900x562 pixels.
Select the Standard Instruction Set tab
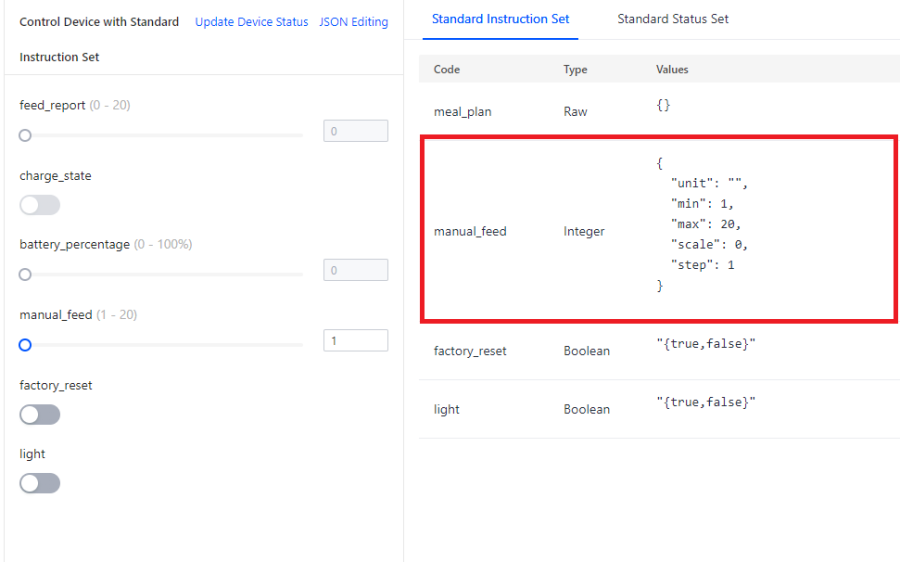500,19
